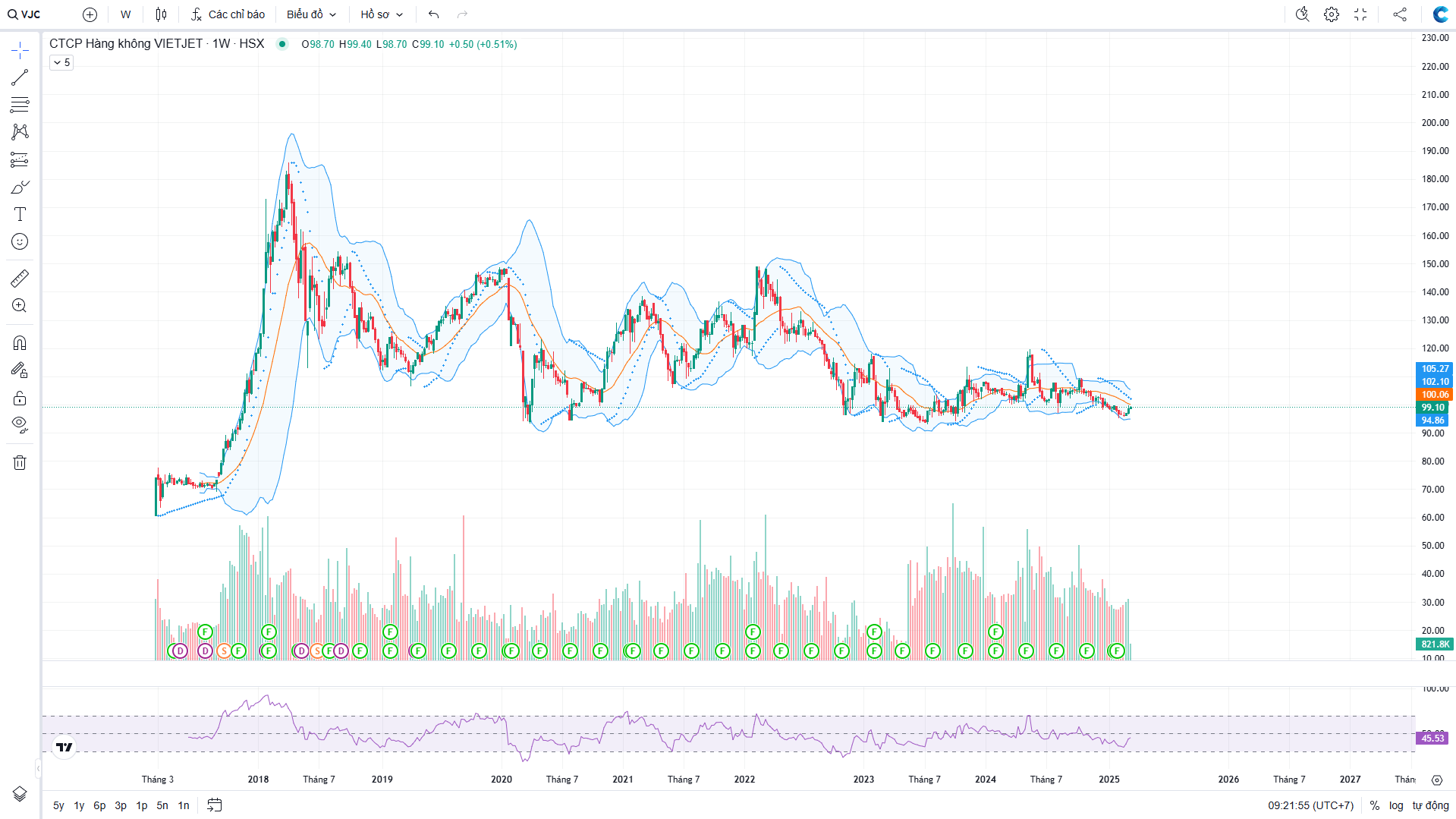Redo the chart action

(463, 14)
